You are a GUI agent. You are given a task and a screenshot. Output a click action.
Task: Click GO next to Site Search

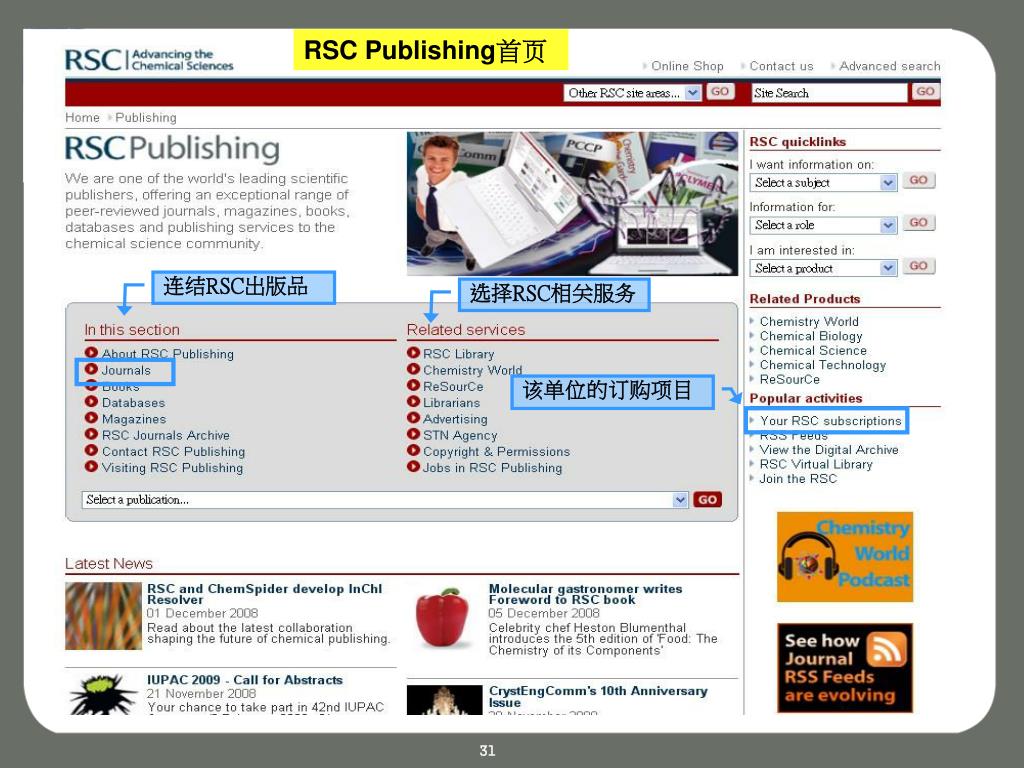coord(925,92)
